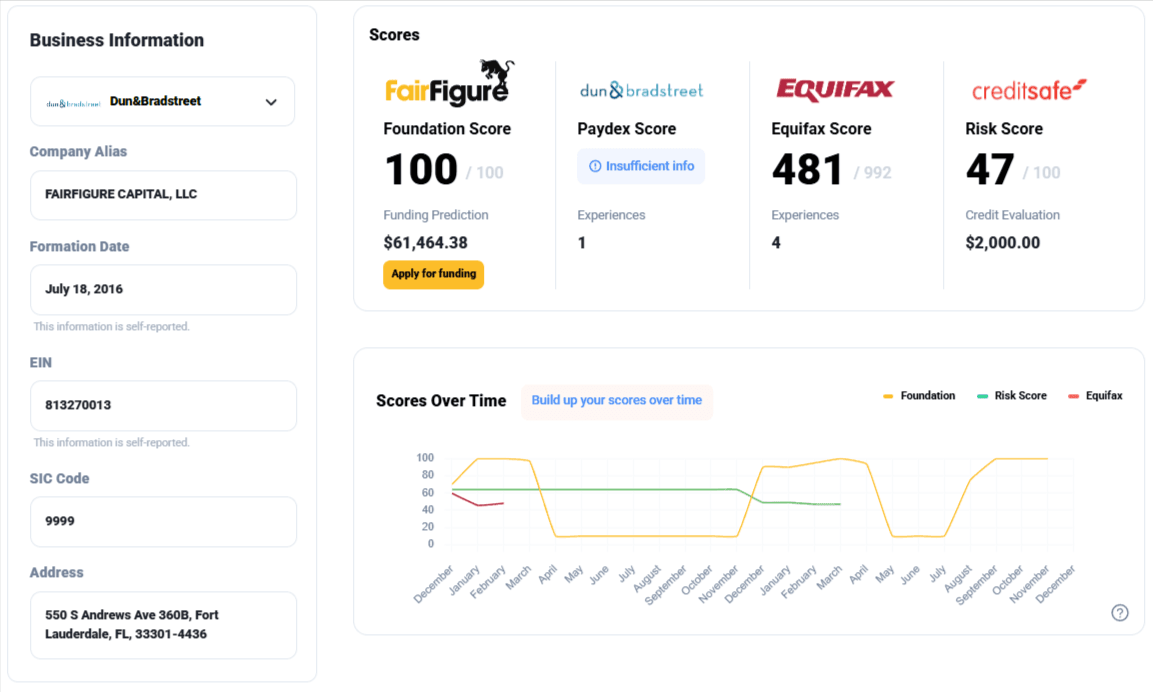Click the Address text box
Image resolution: width=1153 pixels, height=692 pixels.
point(163,625)
